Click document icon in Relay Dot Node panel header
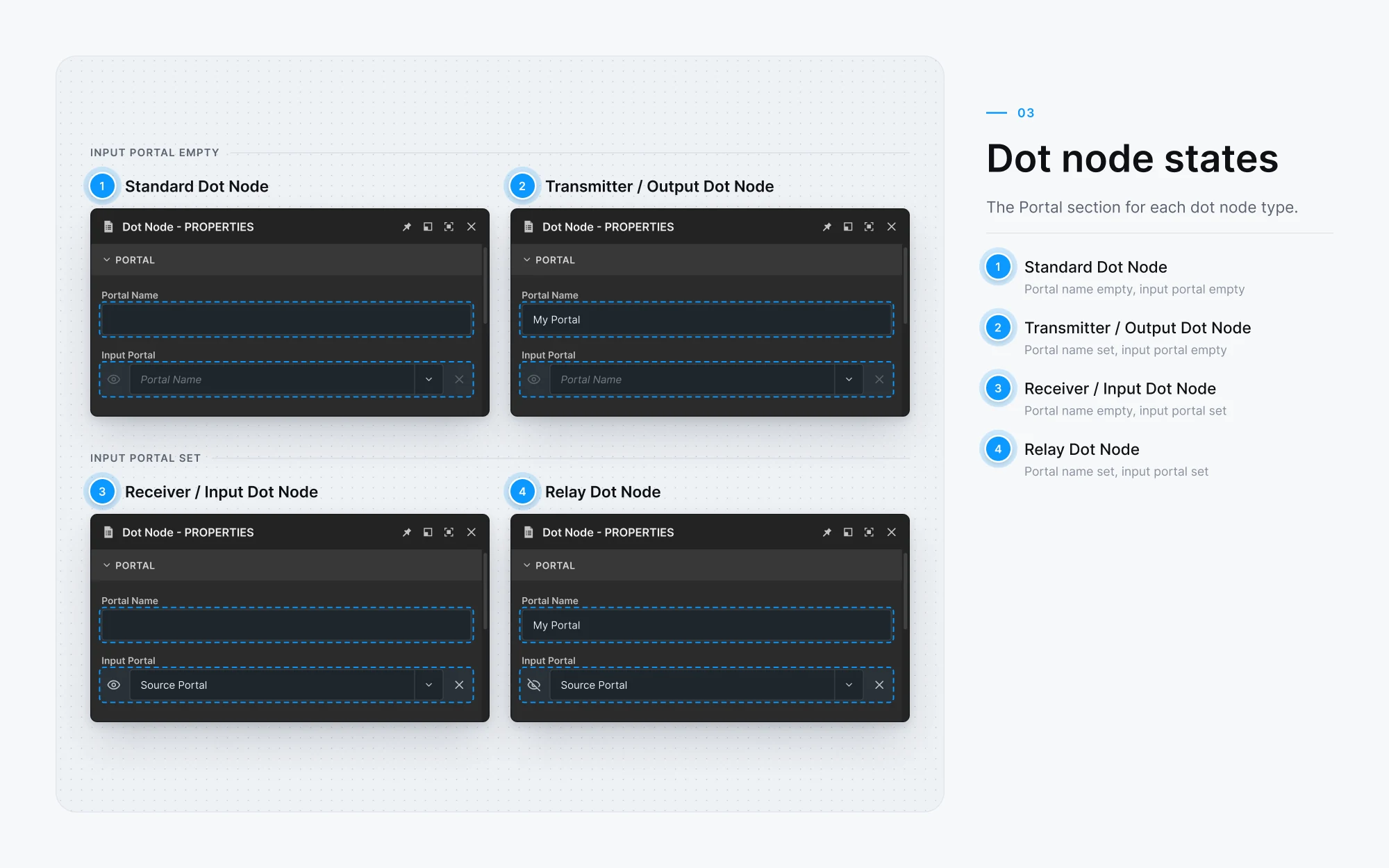This screenshot has height=868, width=1389. (x=529, y=533)
